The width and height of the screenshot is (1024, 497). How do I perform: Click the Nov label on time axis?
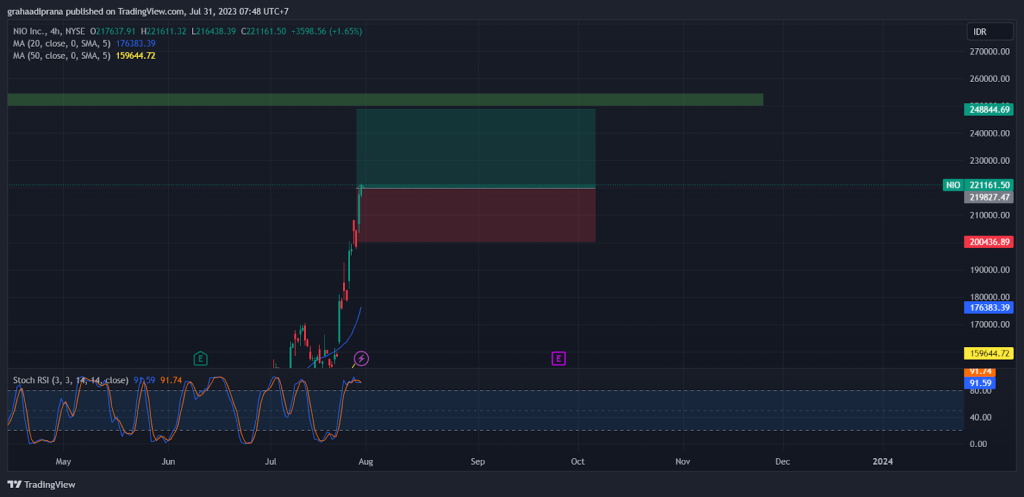coord(682,462)
